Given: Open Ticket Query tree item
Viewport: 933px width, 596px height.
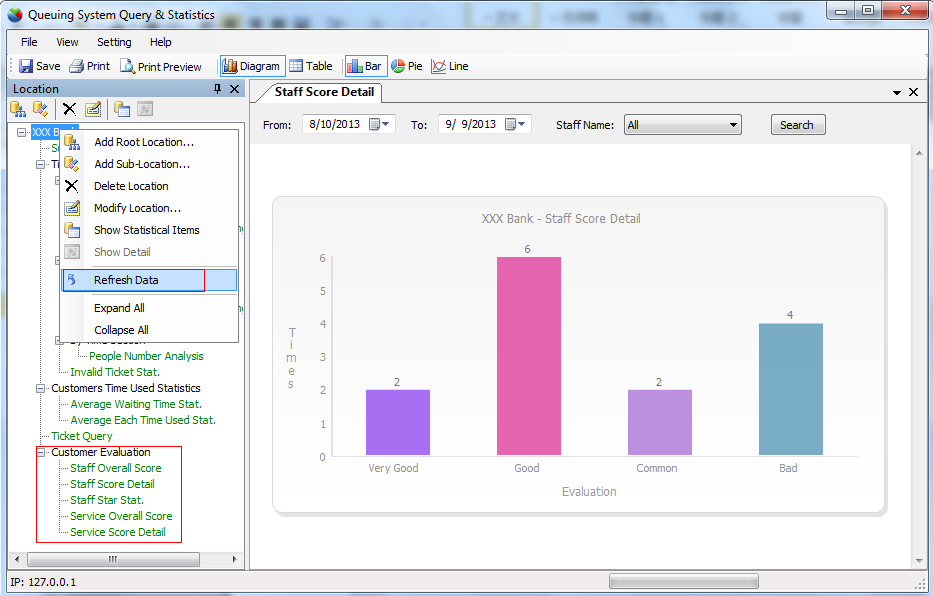Looking at the screenshot, I should [82, 436].
